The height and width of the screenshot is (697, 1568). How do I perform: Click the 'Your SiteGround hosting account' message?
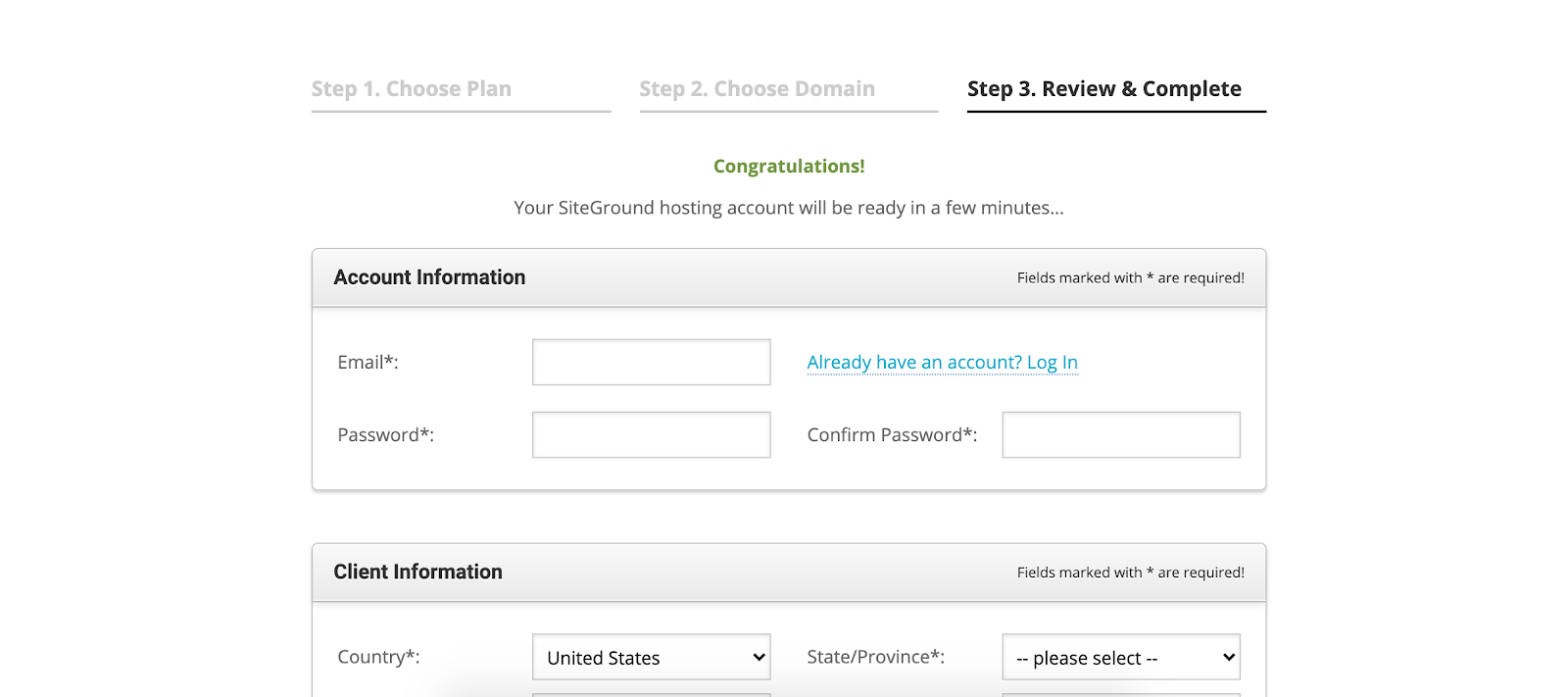[x=789, y=208]
